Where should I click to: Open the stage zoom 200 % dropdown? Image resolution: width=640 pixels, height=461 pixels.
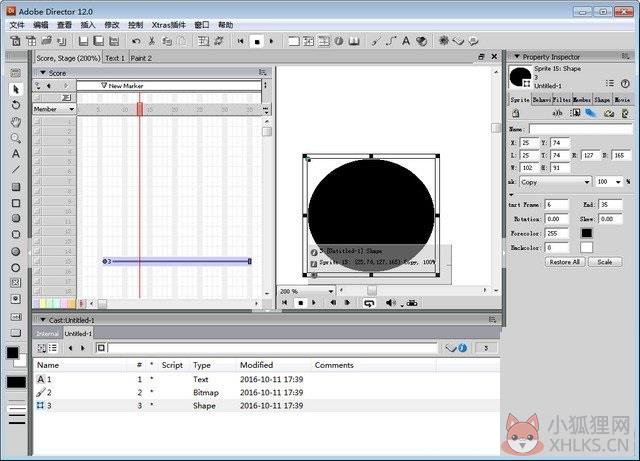click(x=307, y=291)
